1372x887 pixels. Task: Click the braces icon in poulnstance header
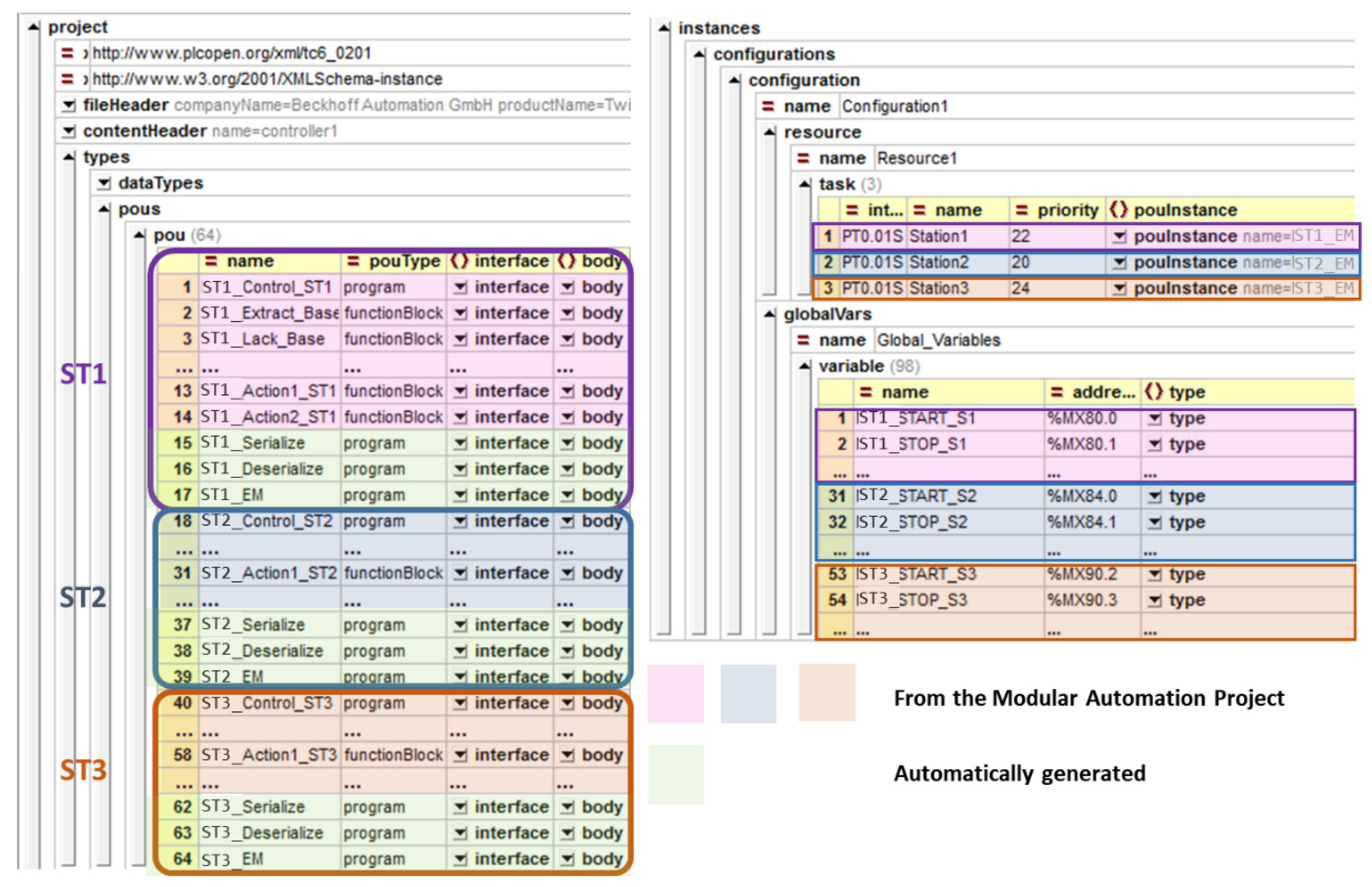click(x=1118, y=210)
